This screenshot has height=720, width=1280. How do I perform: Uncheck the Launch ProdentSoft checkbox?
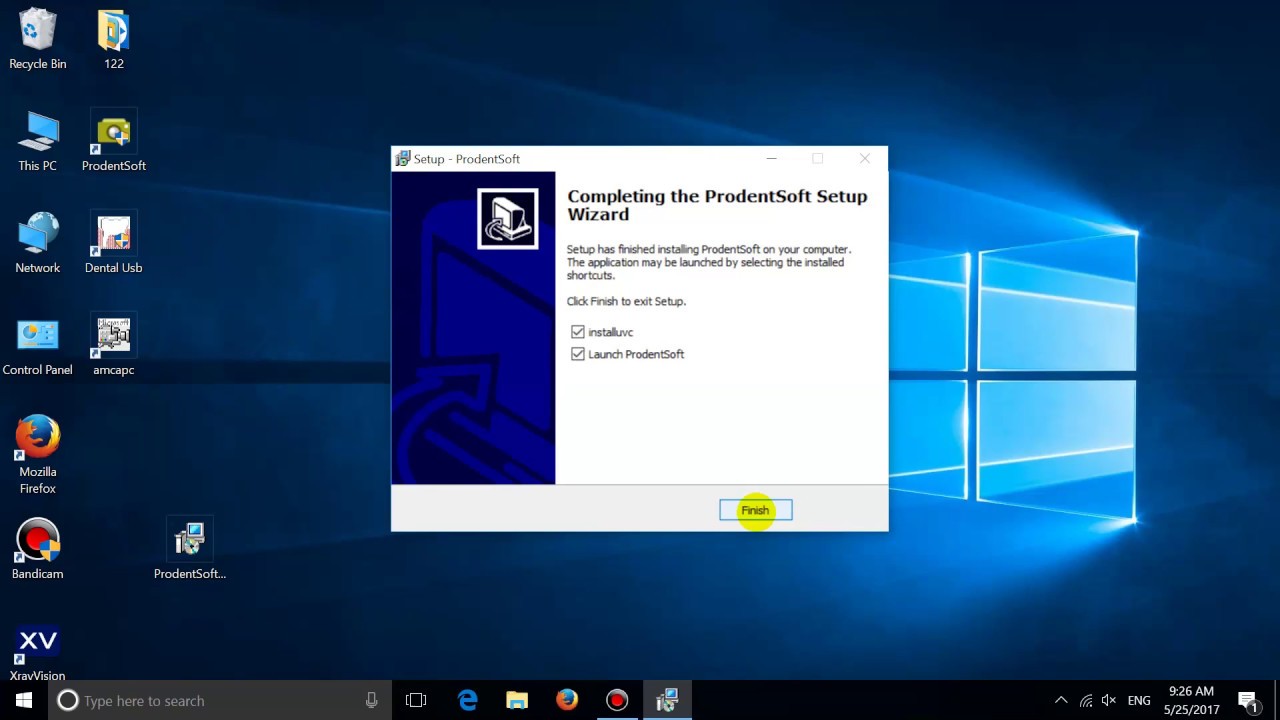tap(577, 354)
